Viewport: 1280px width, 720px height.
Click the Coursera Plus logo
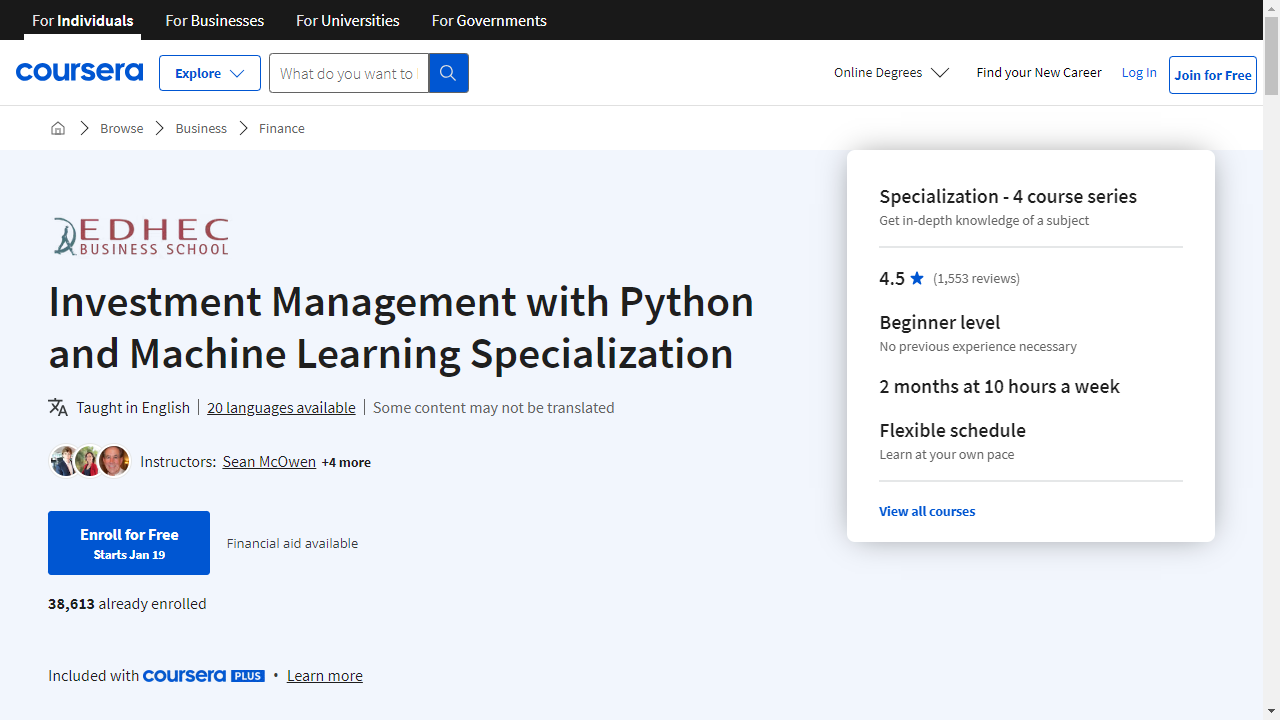pyautogui.click(x=204, y=676)
